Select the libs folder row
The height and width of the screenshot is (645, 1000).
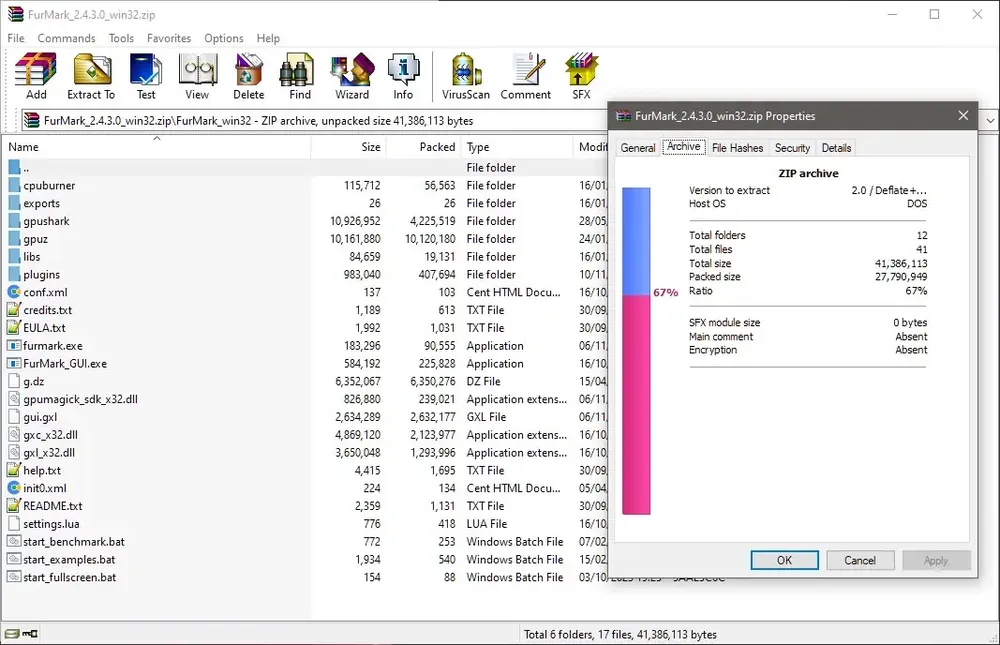point(304,257)
